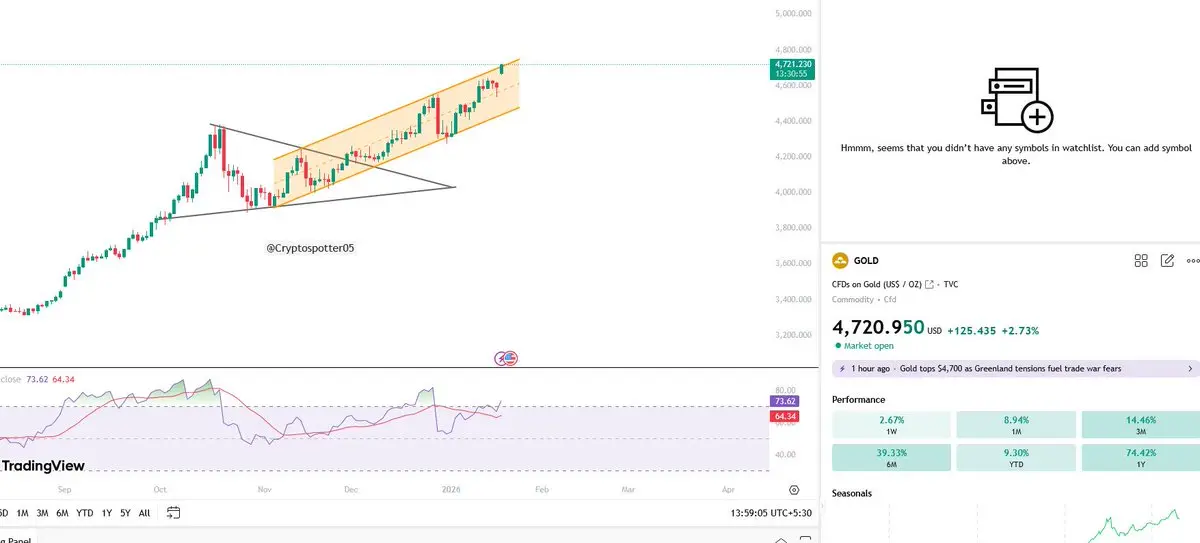Click the add-symbol watchlist illustration icon

pyautogui.click(x=1016, y=100)
